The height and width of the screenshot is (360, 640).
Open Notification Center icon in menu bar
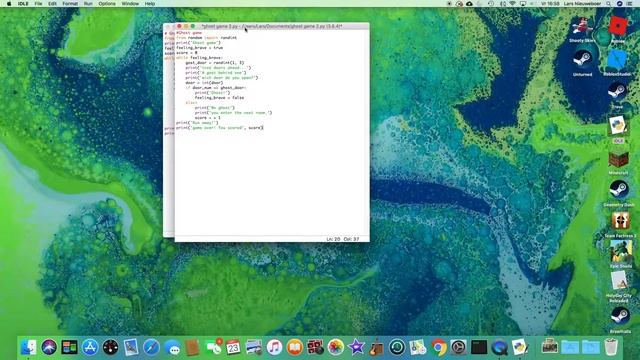[630, 4]
